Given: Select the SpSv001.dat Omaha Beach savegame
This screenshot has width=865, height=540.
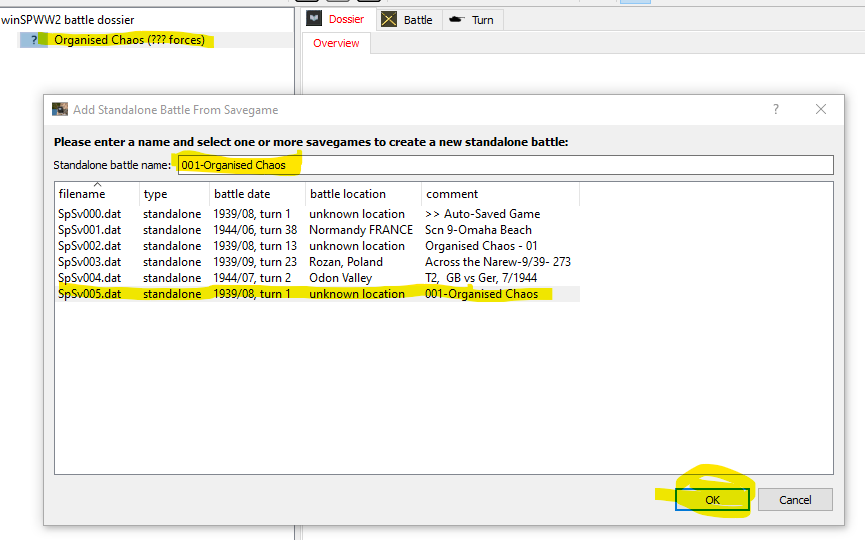Looking at the screenshot, I should pyautogui.click(x=90, y=230).
